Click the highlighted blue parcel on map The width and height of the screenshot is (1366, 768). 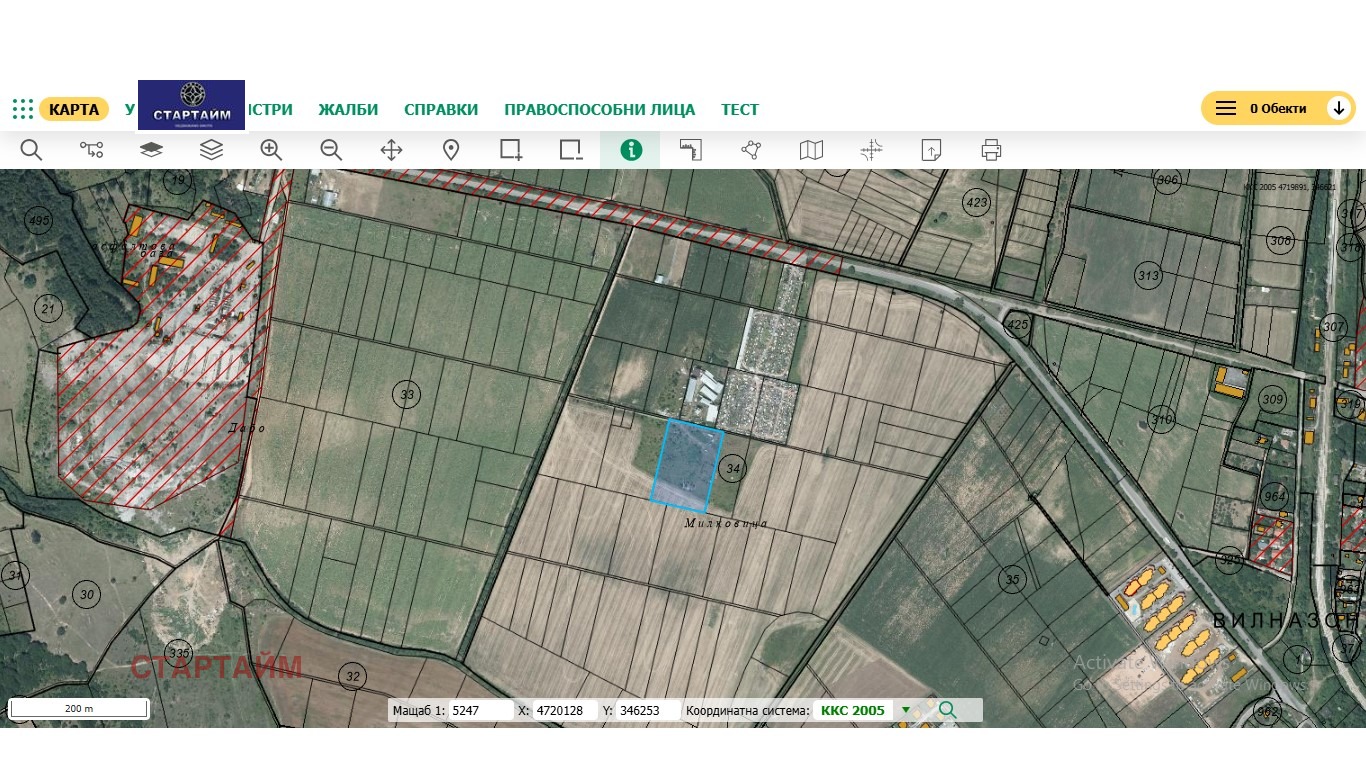pyautogui.click(x=686, y=465)
